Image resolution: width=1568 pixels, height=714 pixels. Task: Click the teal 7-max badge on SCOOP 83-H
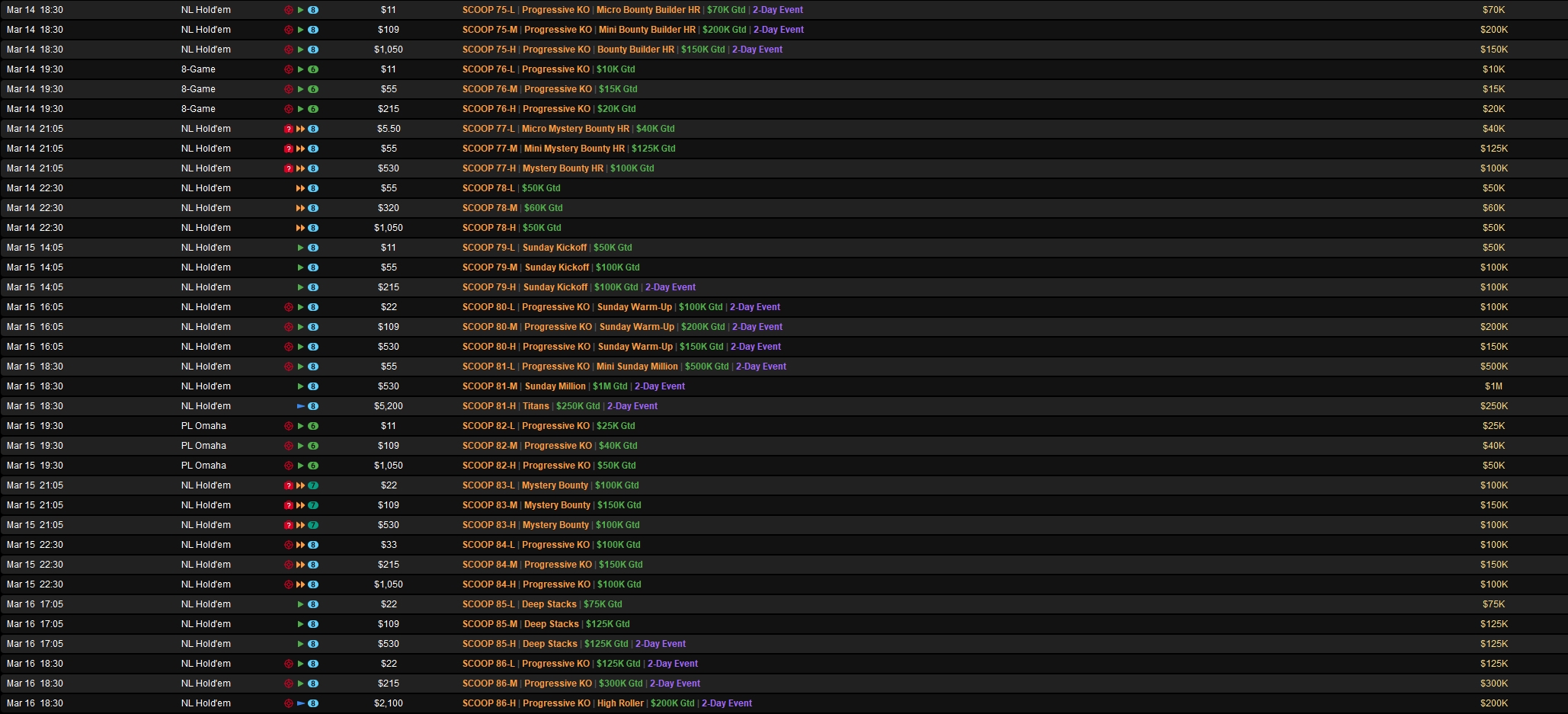point(313,525)
